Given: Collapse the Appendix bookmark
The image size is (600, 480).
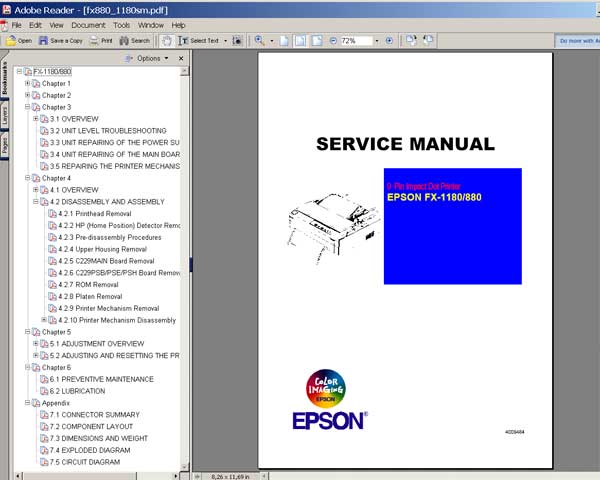Looking at the screenshot, I should 27,403.
